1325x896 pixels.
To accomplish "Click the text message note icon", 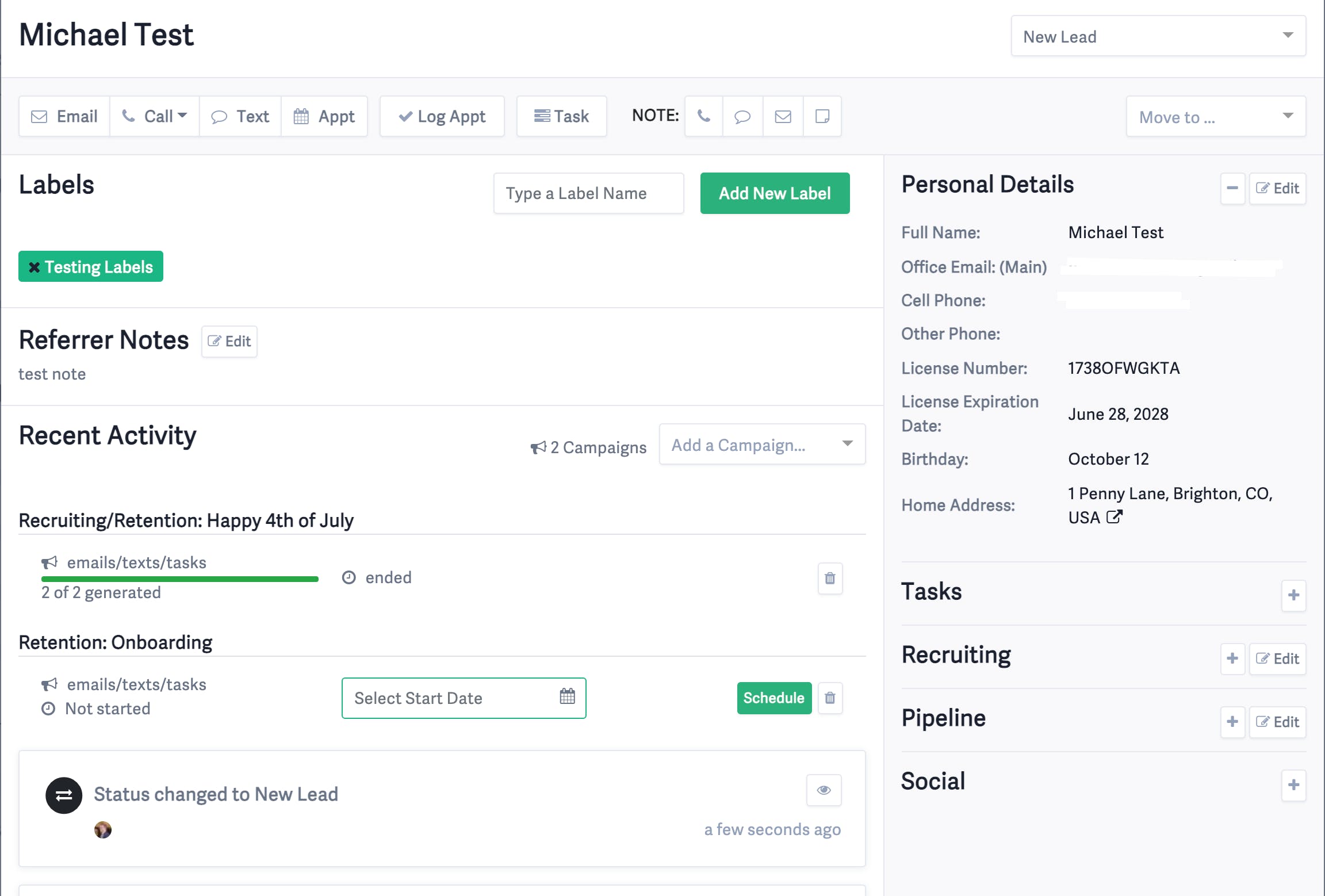I will tap(742, 117).
